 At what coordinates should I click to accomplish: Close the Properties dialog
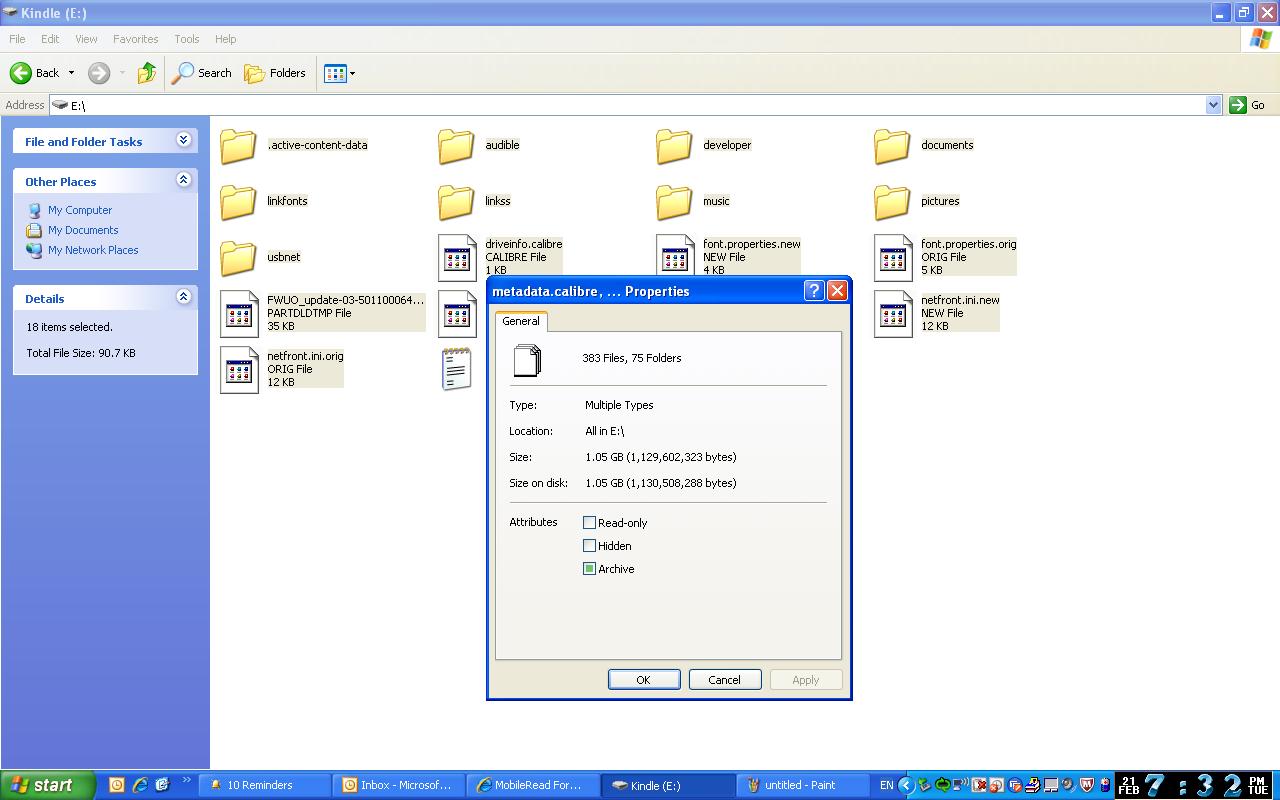837,291
